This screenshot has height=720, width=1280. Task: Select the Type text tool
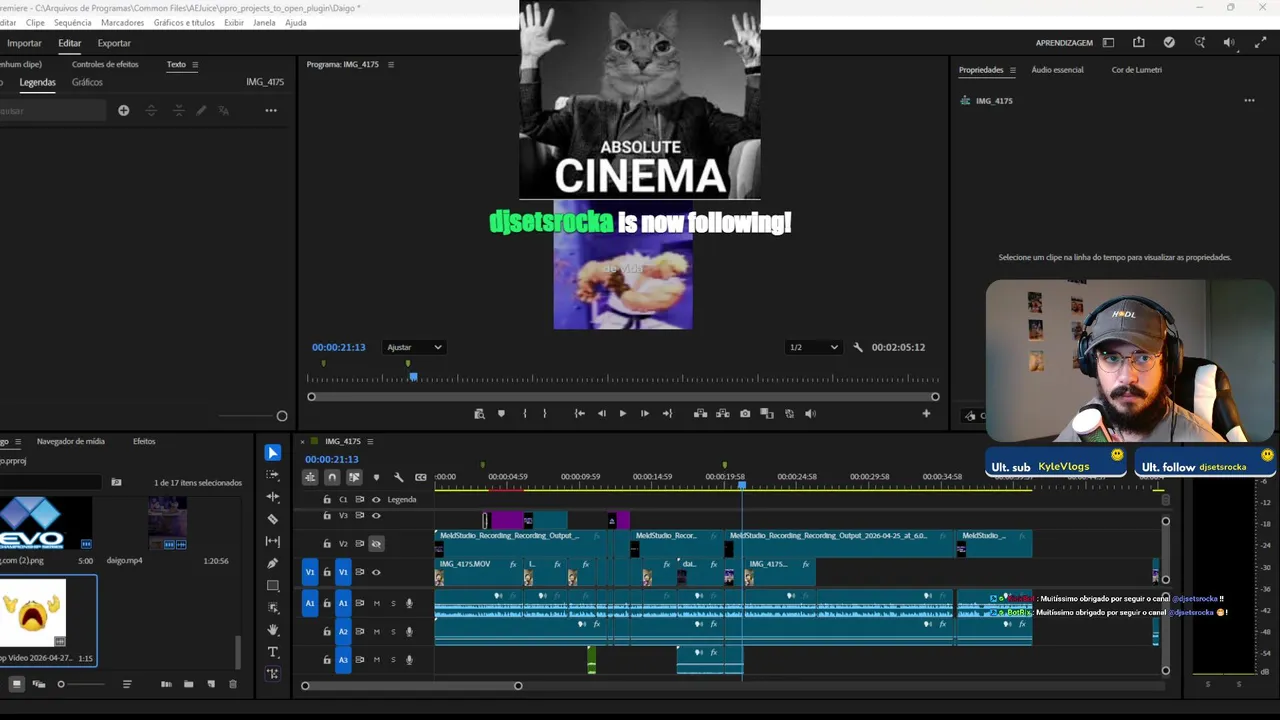point(273,652)
